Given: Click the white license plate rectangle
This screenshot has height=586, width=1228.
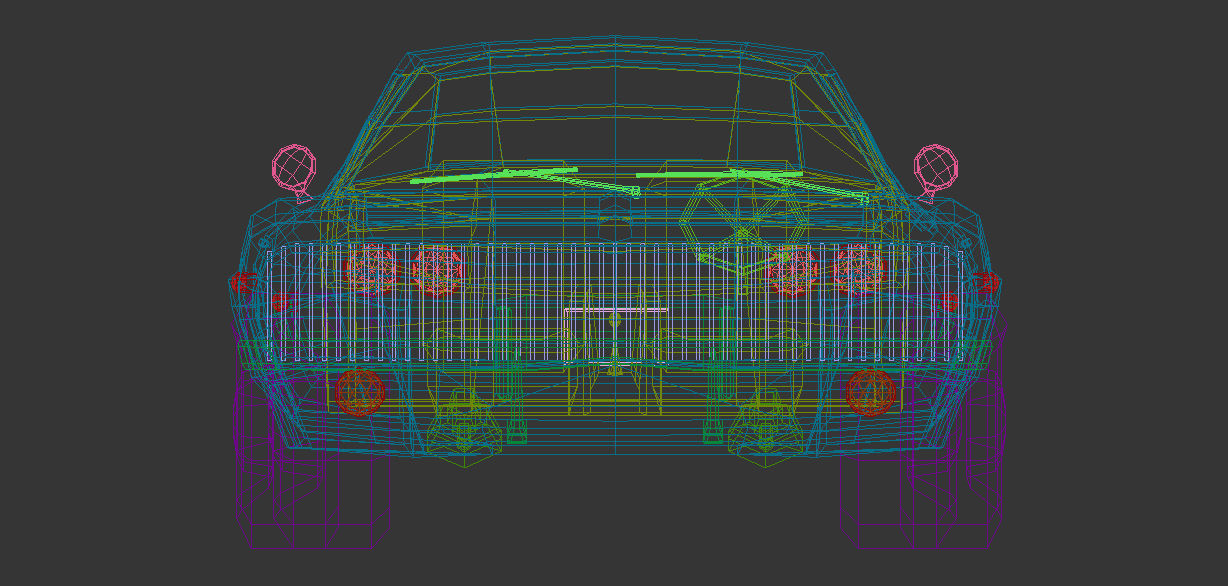Looking at the screenshot, I should (x=615, y=336).
